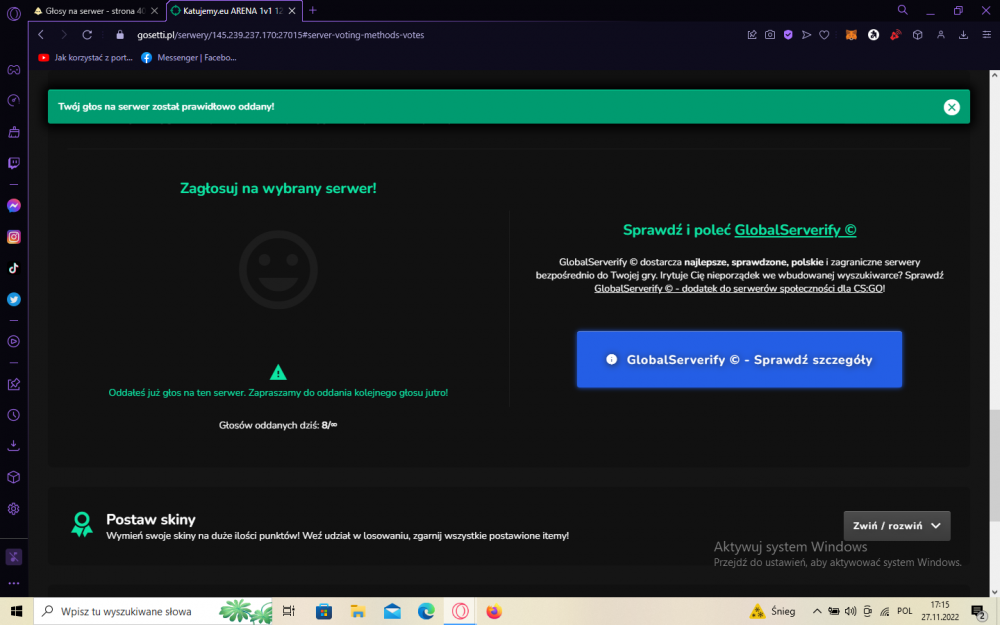The width and height of the screenshot is (1000, 625).
Task: Open a new tab with plus button
Action: 312,10
